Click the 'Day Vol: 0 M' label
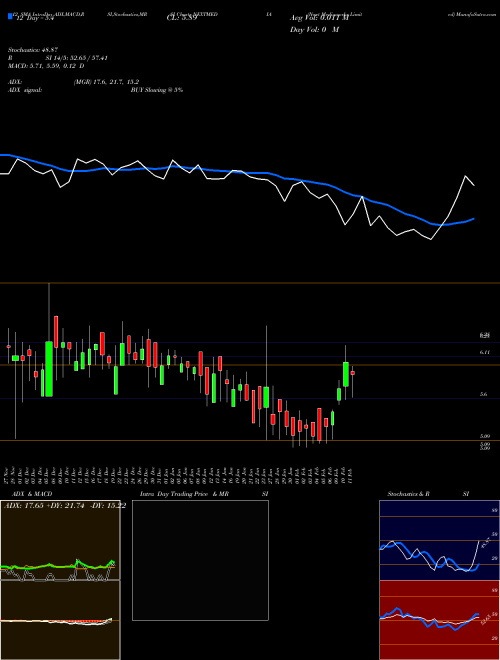This screenshot has height=660, width=500. pos(315,30)
